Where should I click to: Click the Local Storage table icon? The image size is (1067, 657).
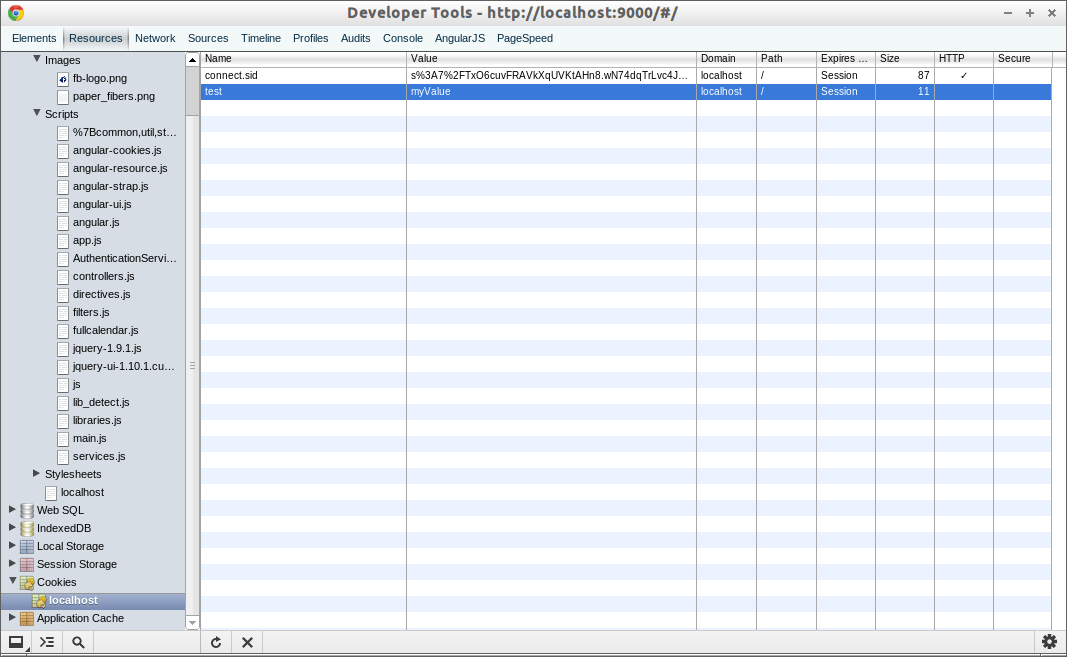pos(27,547)
